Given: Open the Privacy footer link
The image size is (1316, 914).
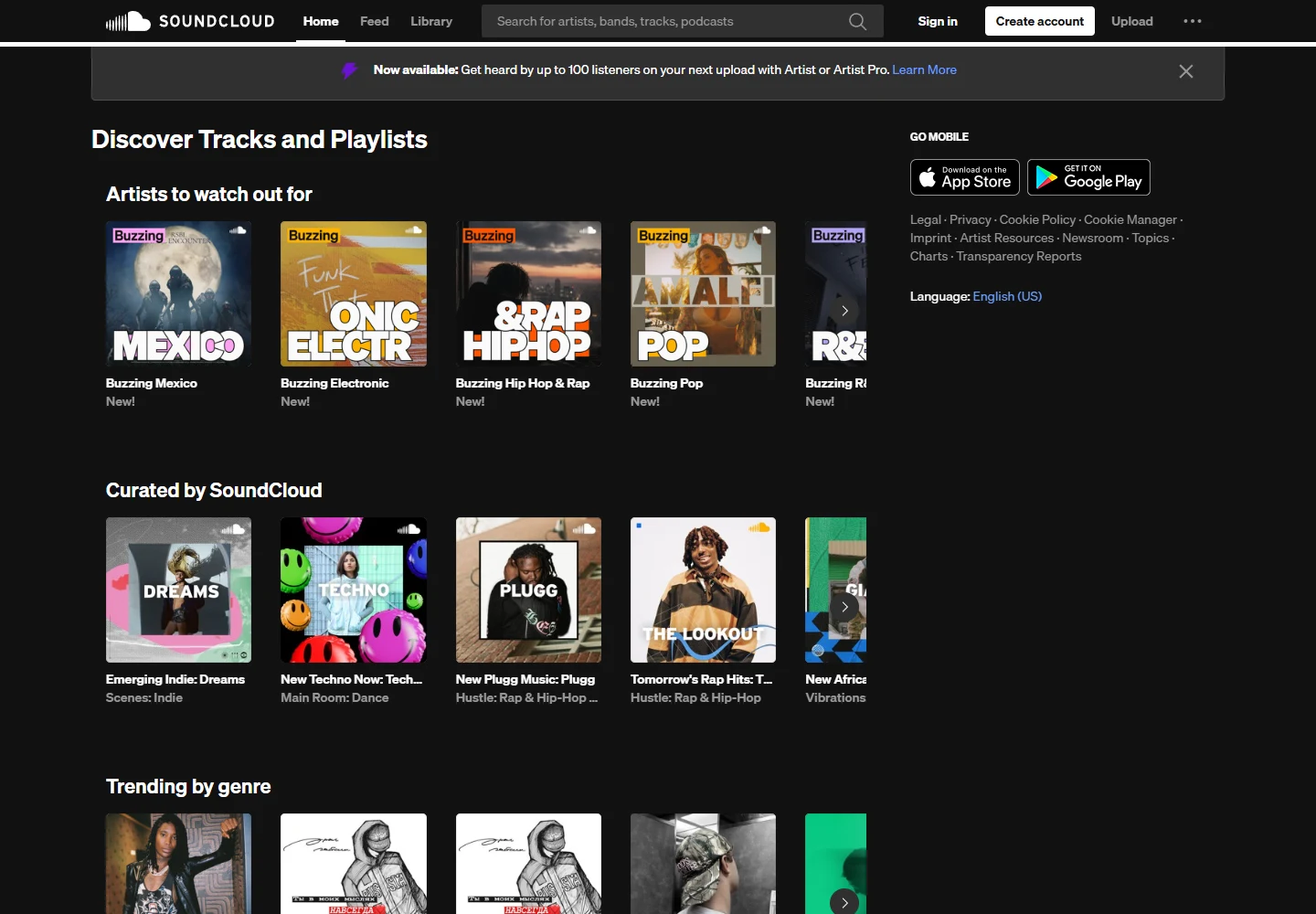Looking at the screenshot, I should click(x=971, y=219).
